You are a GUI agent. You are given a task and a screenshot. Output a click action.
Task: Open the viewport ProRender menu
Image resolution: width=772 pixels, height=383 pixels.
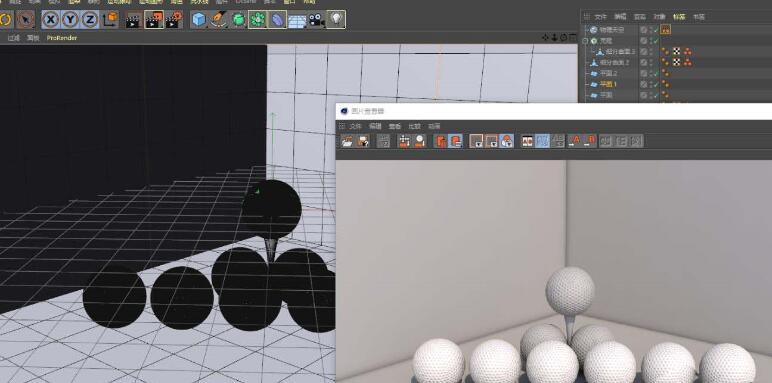click(62, 38)
